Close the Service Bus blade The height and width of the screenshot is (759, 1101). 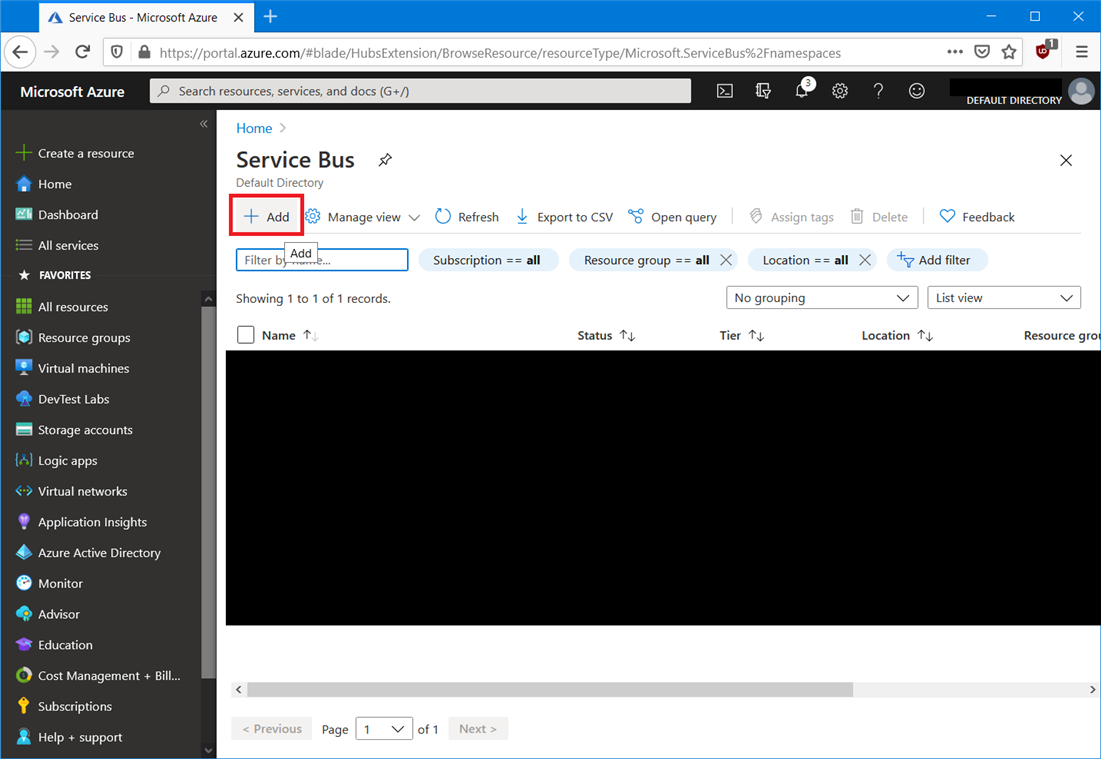1066,160
